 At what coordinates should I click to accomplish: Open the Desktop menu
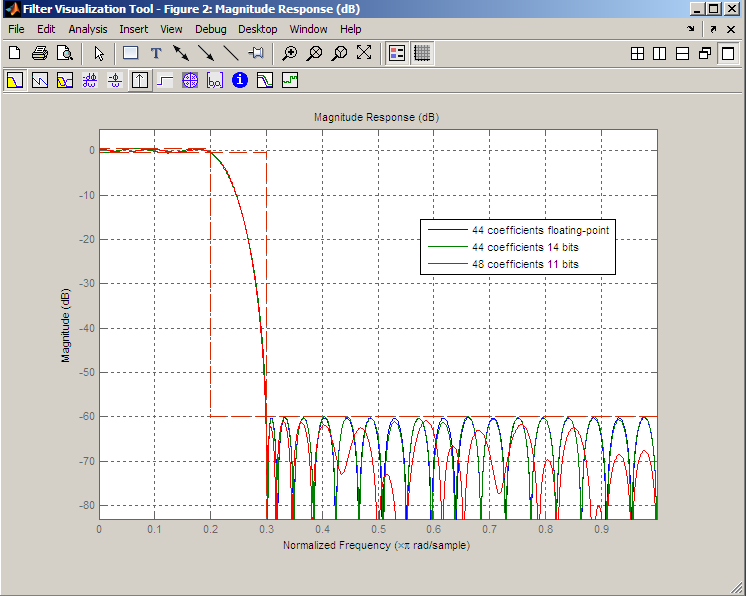click(x=258, y=29)
